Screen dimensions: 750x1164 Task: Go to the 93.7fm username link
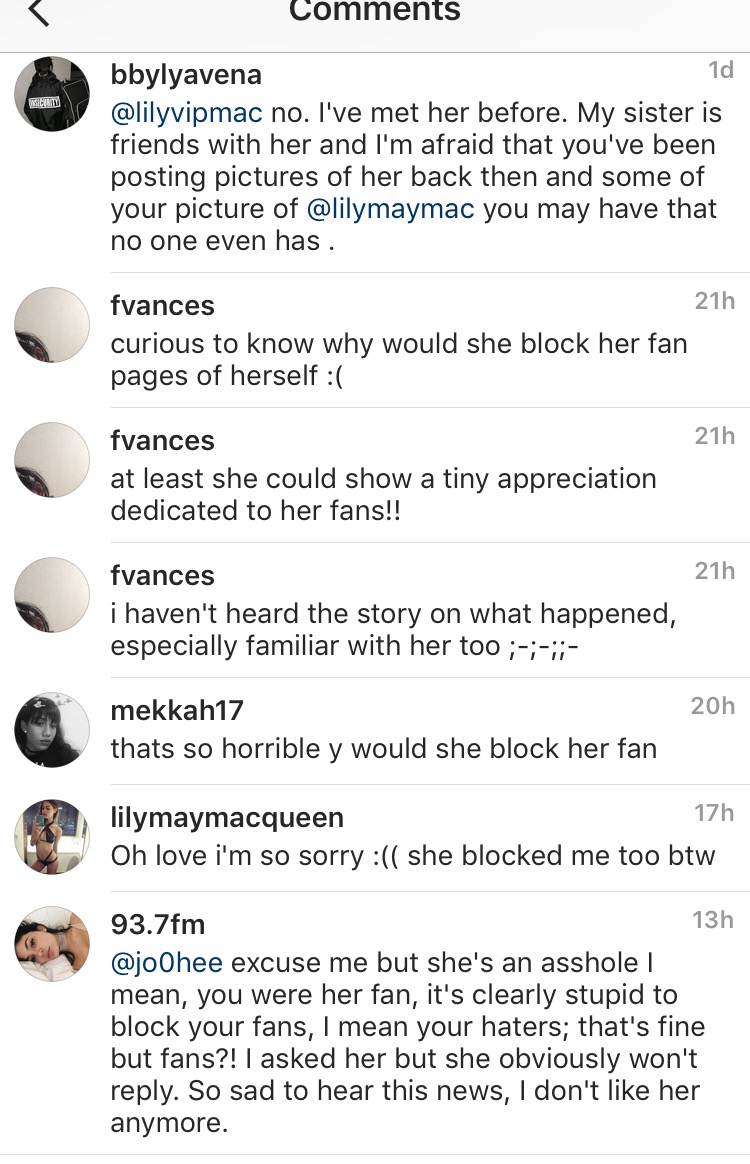[x=158, y=924]
